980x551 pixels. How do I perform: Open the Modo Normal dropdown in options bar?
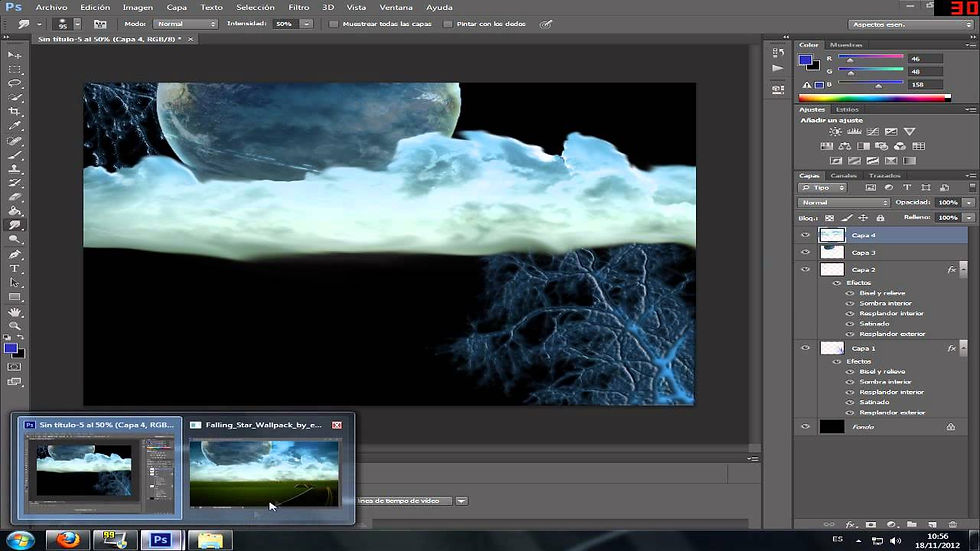(186, 24)
